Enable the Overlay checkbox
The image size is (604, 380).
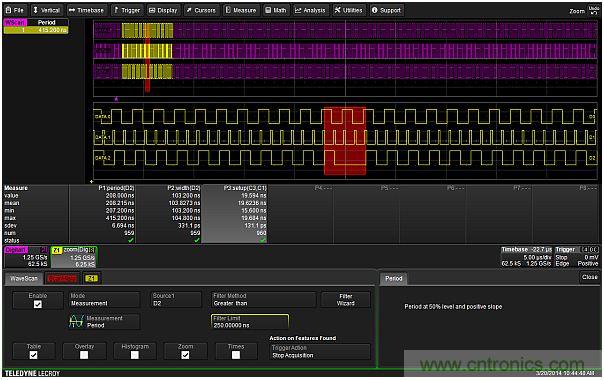coord(84,355)
